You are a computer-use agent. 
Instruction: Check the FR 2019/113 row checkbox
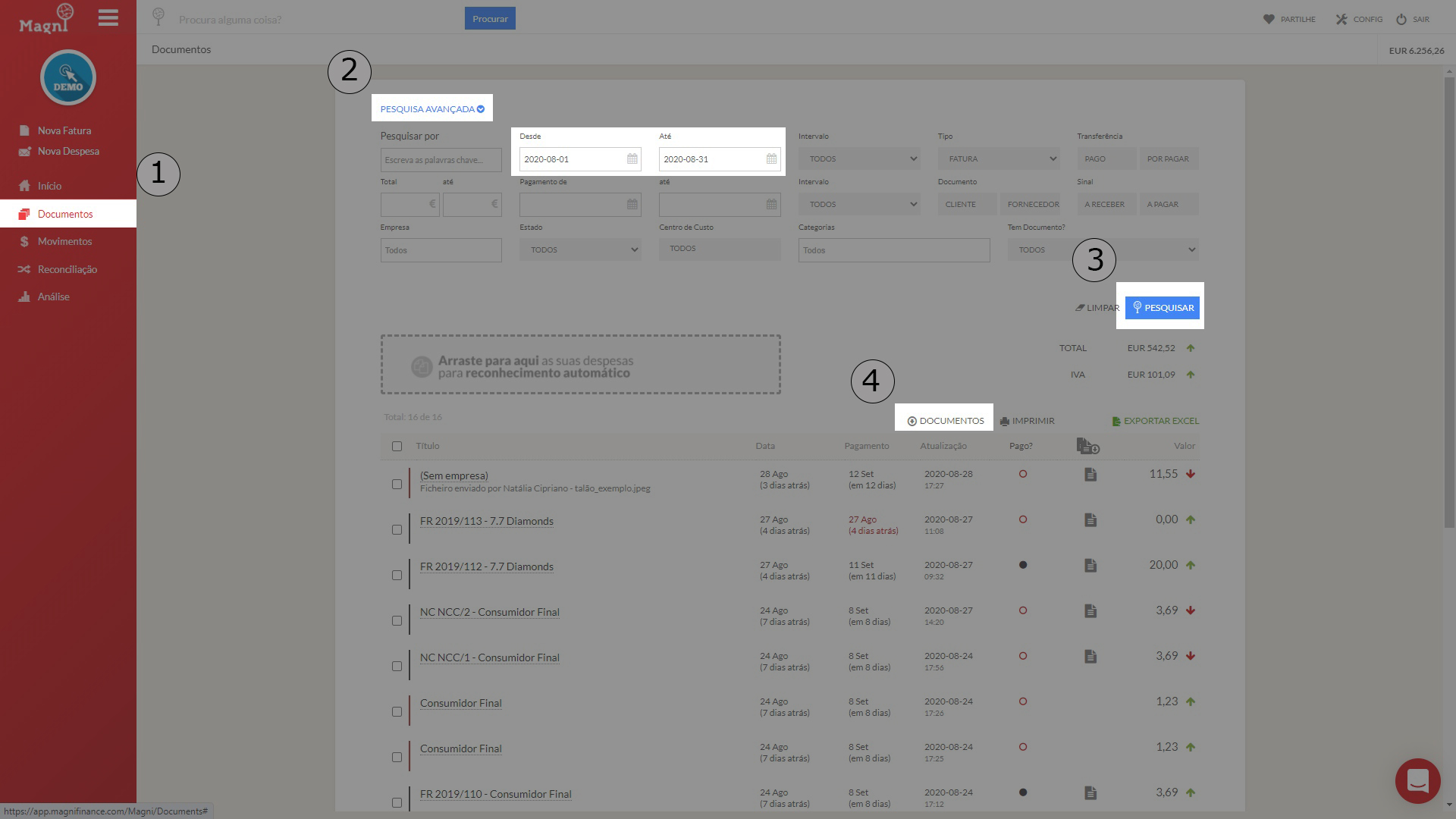tap(397, 529)
